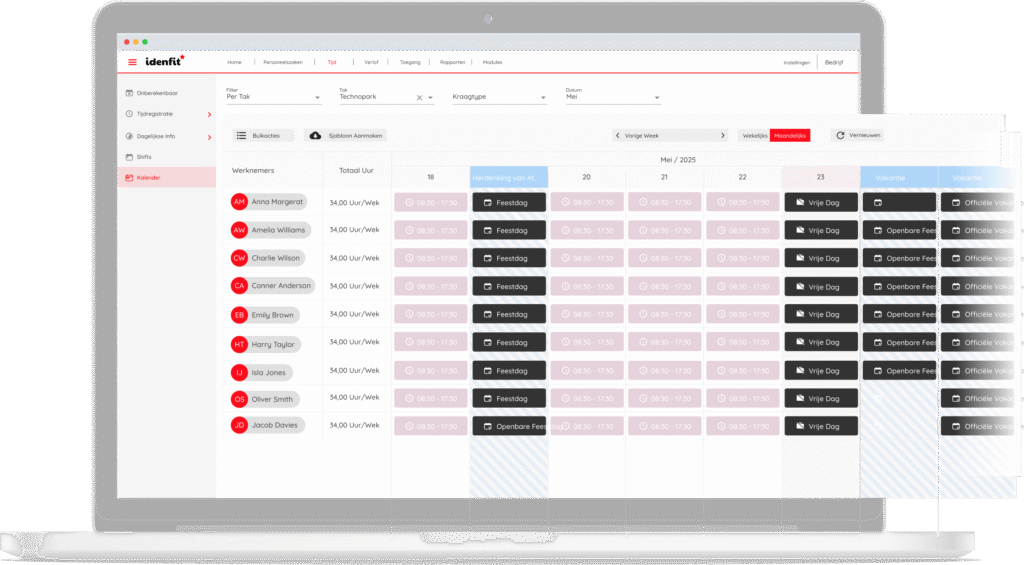
Task: Click the Shifts calendar icon in sidebar
Action: click(129, 157)
